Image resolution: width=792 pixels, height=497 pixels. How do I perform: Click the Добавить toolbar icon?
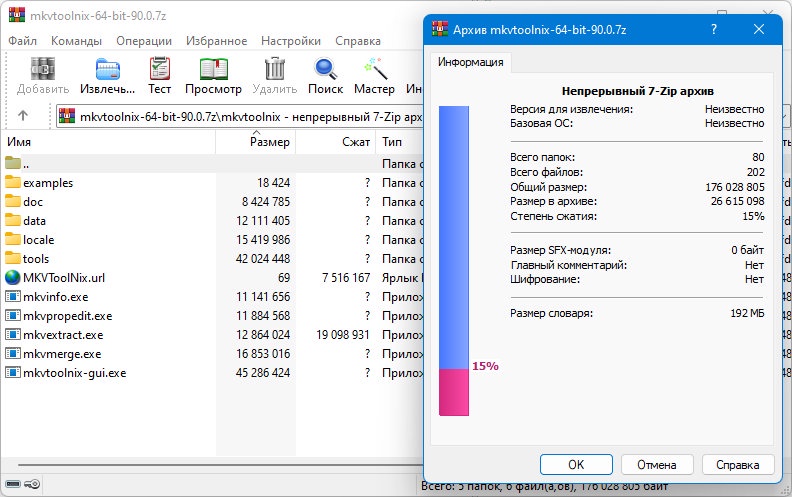43,69
